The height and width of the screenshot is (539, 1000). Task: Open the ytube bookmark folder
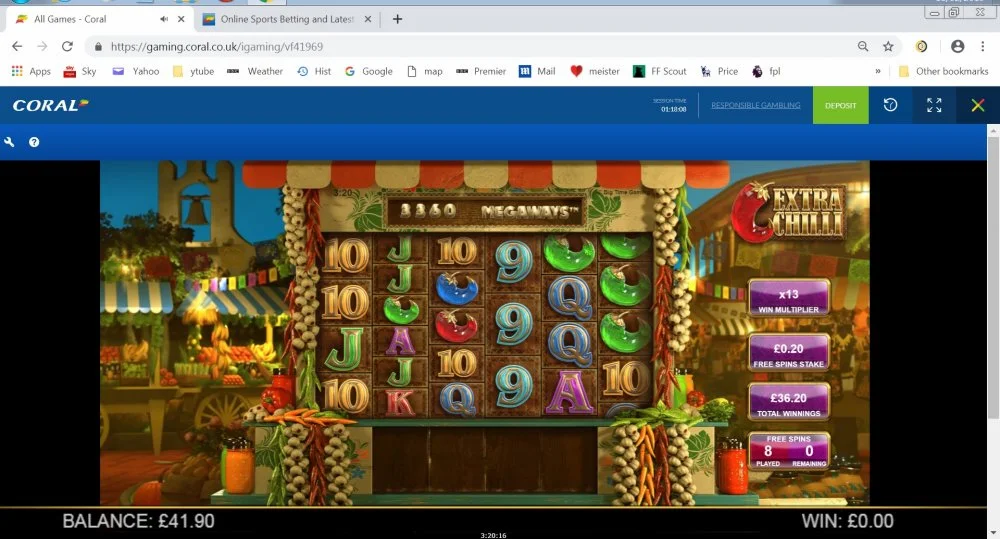point(193,71)
